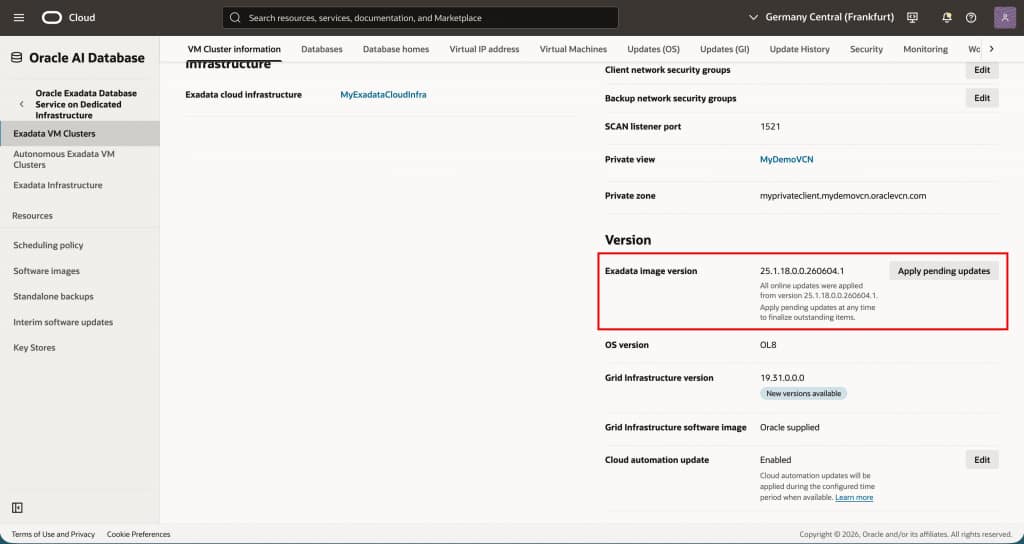Screen dimensions: 1024x544
Task: Open the Monitoring tab
Action: [925, 49]
